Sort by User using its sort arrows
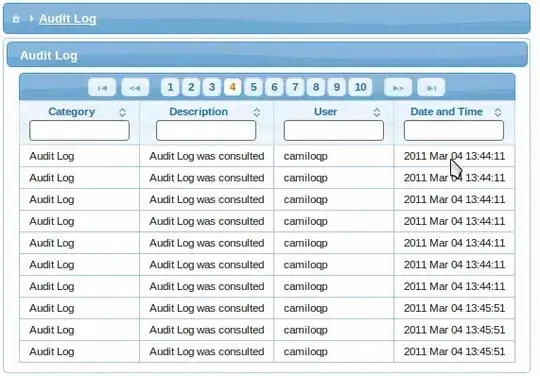 coord(377,112)
